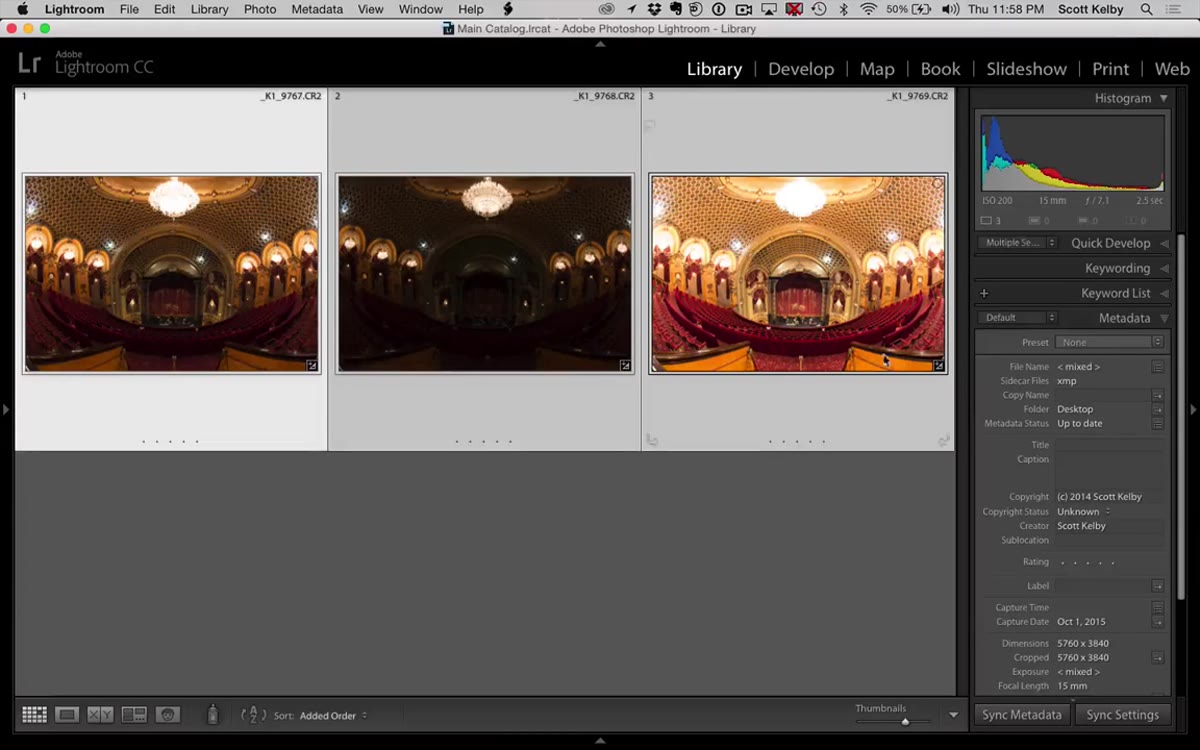Screen dimensions: 1200x750
Task: Select the Painter spray can tool
Action: pos(212,714)
